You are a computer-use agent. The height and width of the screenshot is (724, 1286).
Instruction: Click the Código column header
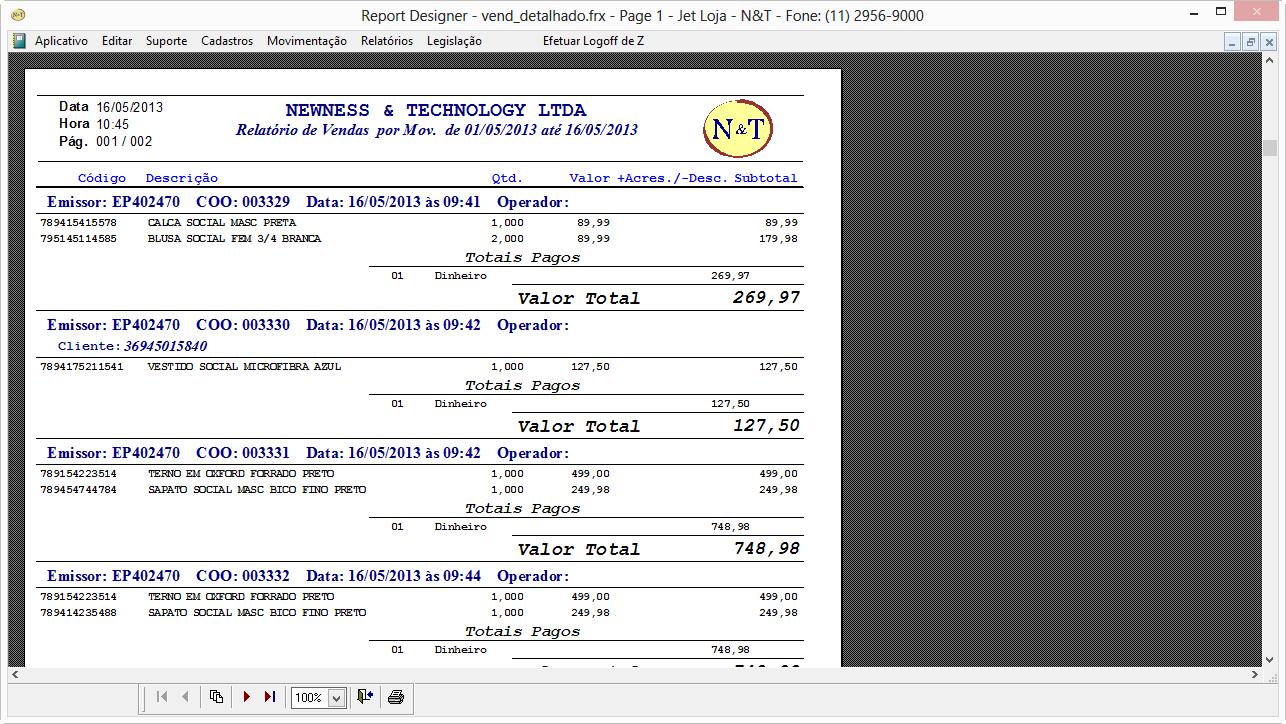click(x=102, y=178)
